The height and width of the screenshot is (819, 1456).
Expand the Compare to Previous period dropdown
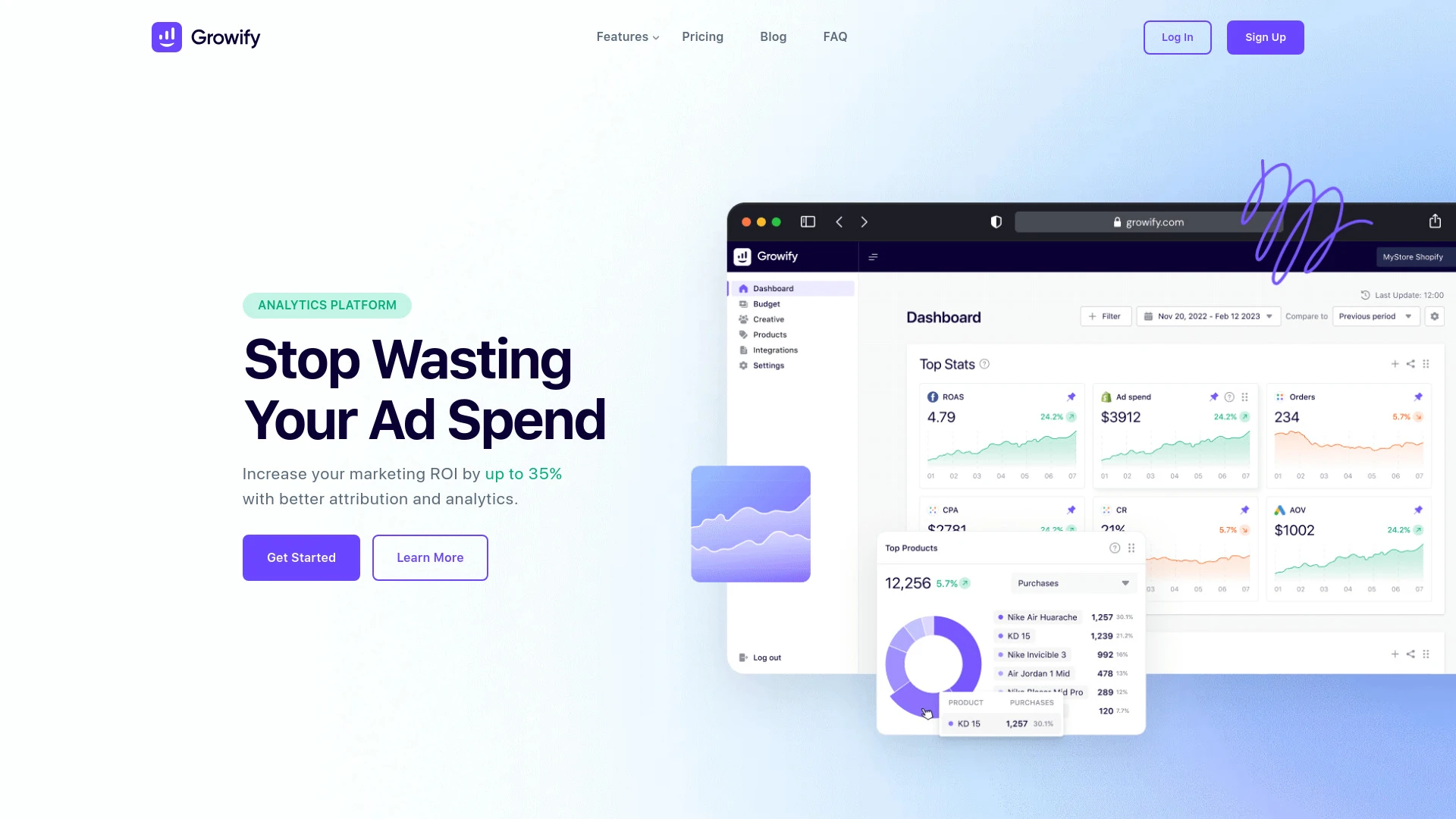[1375, 316]
